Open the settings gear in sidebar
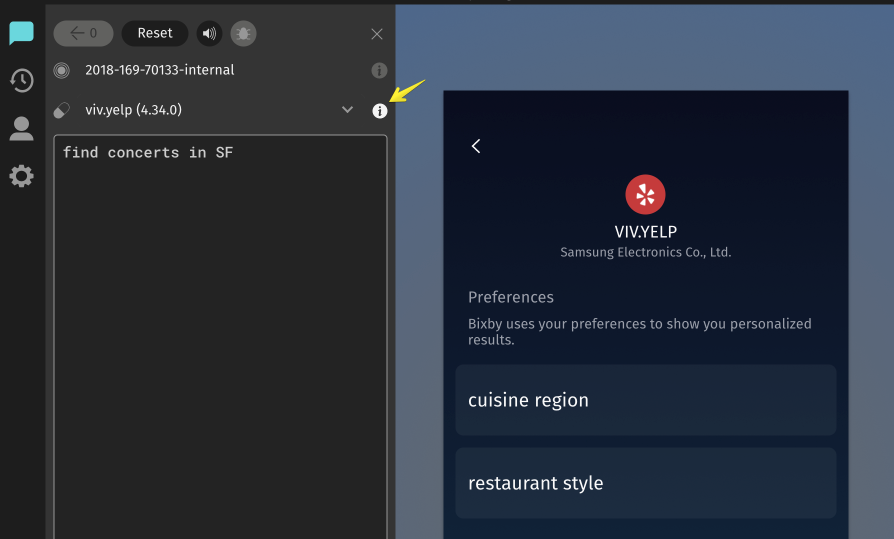894x539 pixels. pyautogui.click(x=22, y=176)
